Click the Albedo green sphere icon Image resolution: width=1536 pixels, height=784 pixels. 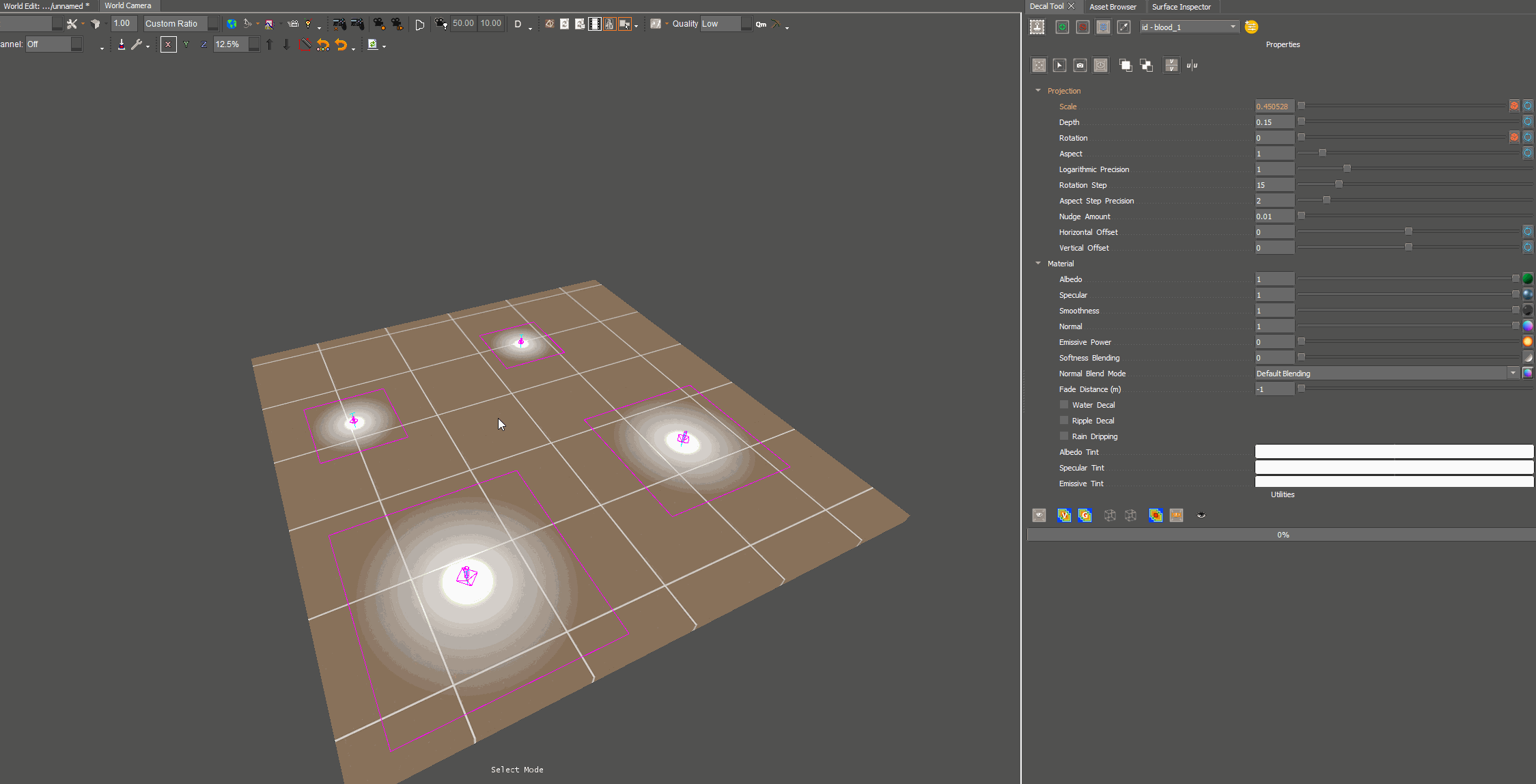pyautogui.click(x=1528, y=279)
